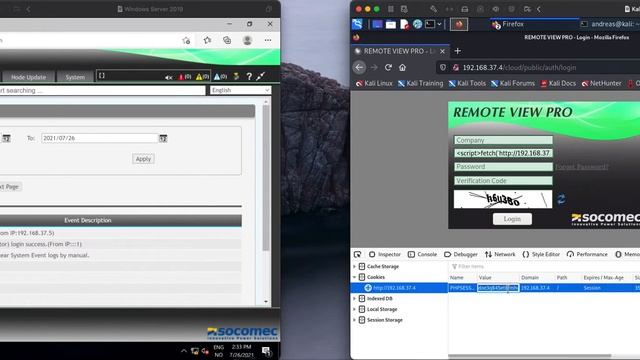Show hidden icons in Windows tray
The image size is (640, 360).
point(184,351)
